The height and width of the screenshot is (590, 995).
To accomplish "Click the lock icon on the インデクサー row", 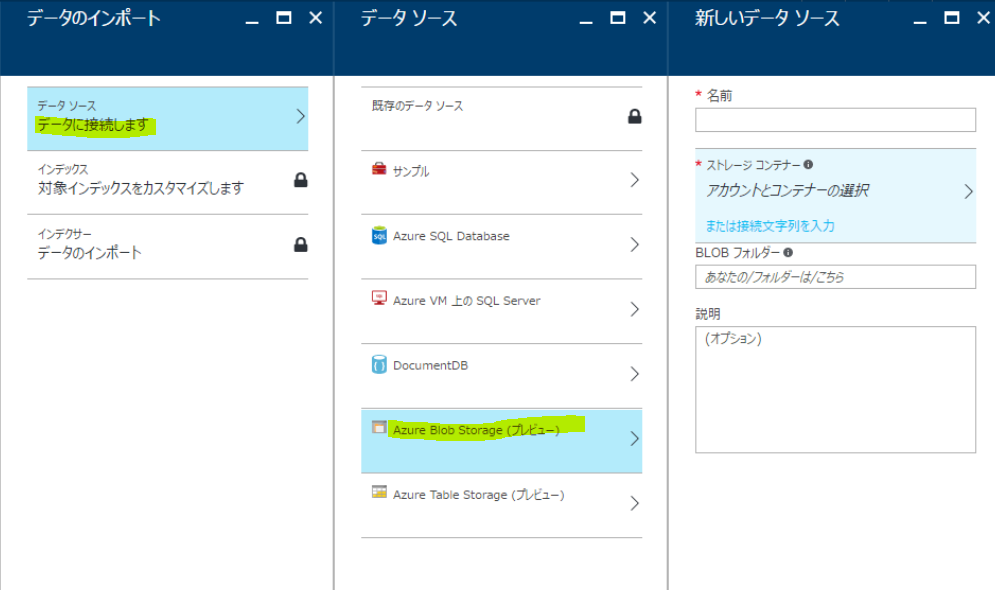I will [x=301, y=244].
